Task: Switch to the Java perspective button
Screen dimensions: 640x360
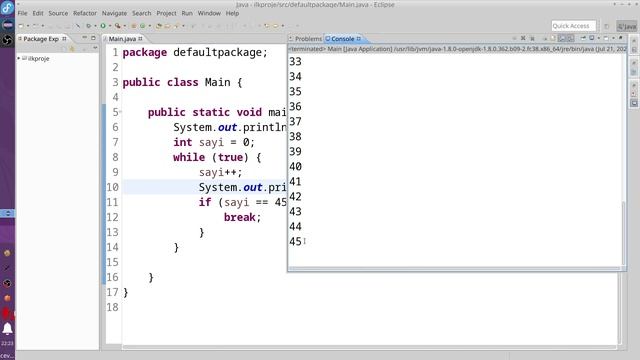Action: pos(627,26)
